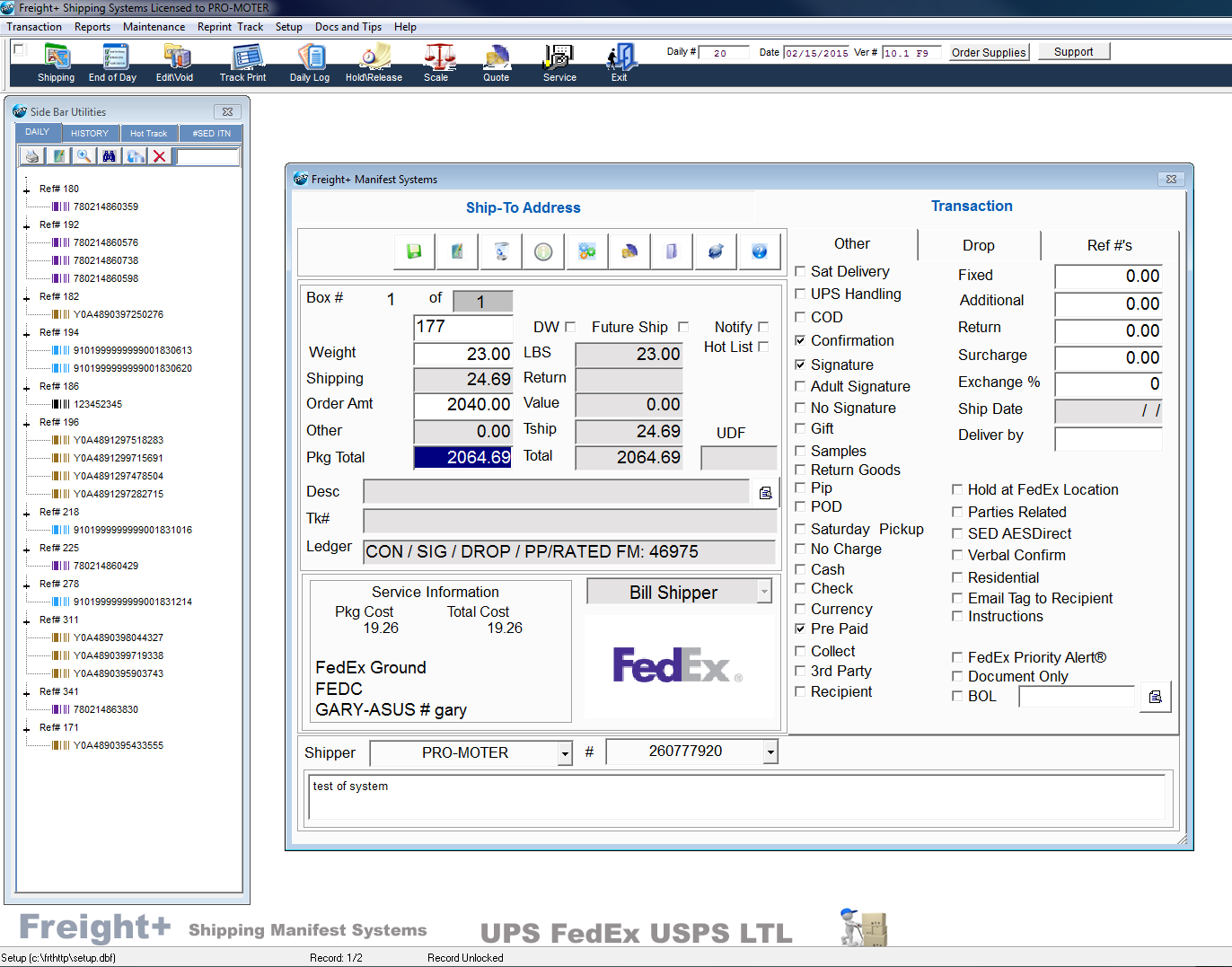The image size is (1232, 967).
Task: Open the Reports menu
Action: tap(92, 27)
